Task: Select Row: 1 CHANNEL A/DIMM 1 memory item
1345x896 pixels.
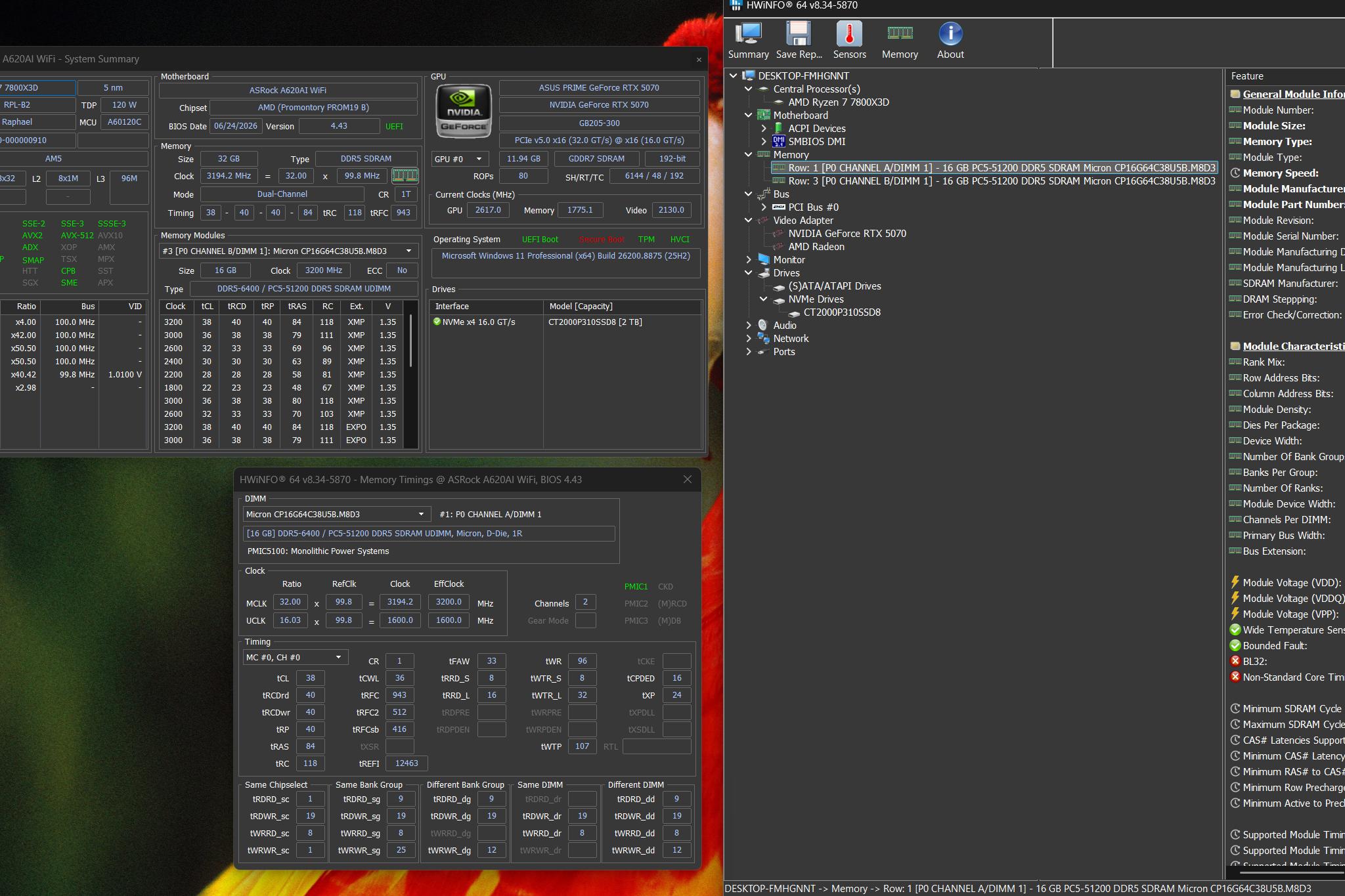Action: [x=1002, y=168]
